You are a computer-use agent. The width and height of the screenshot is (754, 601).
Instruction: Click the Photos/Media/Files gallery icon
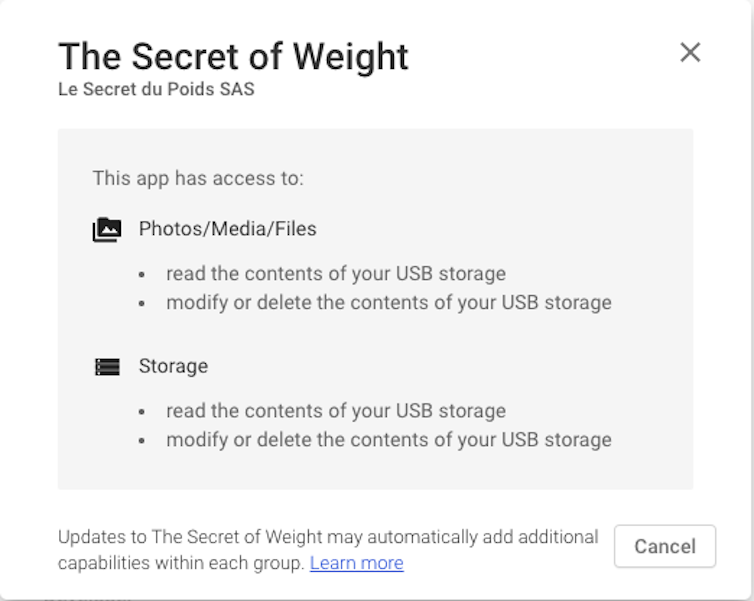tap(107, 230)
